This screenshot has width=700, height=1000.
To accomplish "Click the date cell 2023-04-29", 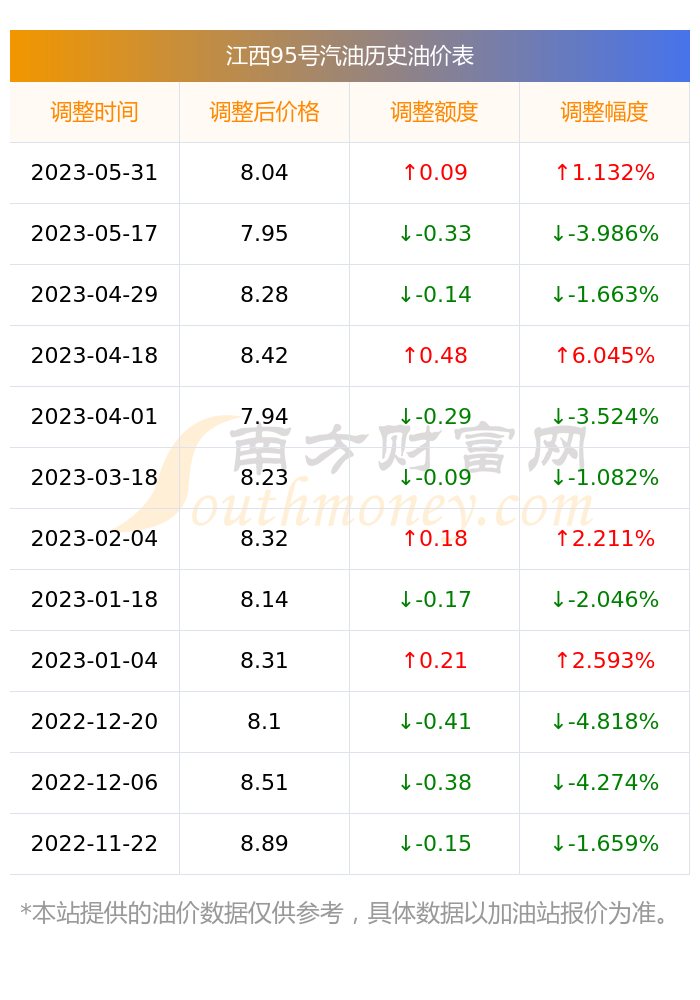I will (94, 294).
